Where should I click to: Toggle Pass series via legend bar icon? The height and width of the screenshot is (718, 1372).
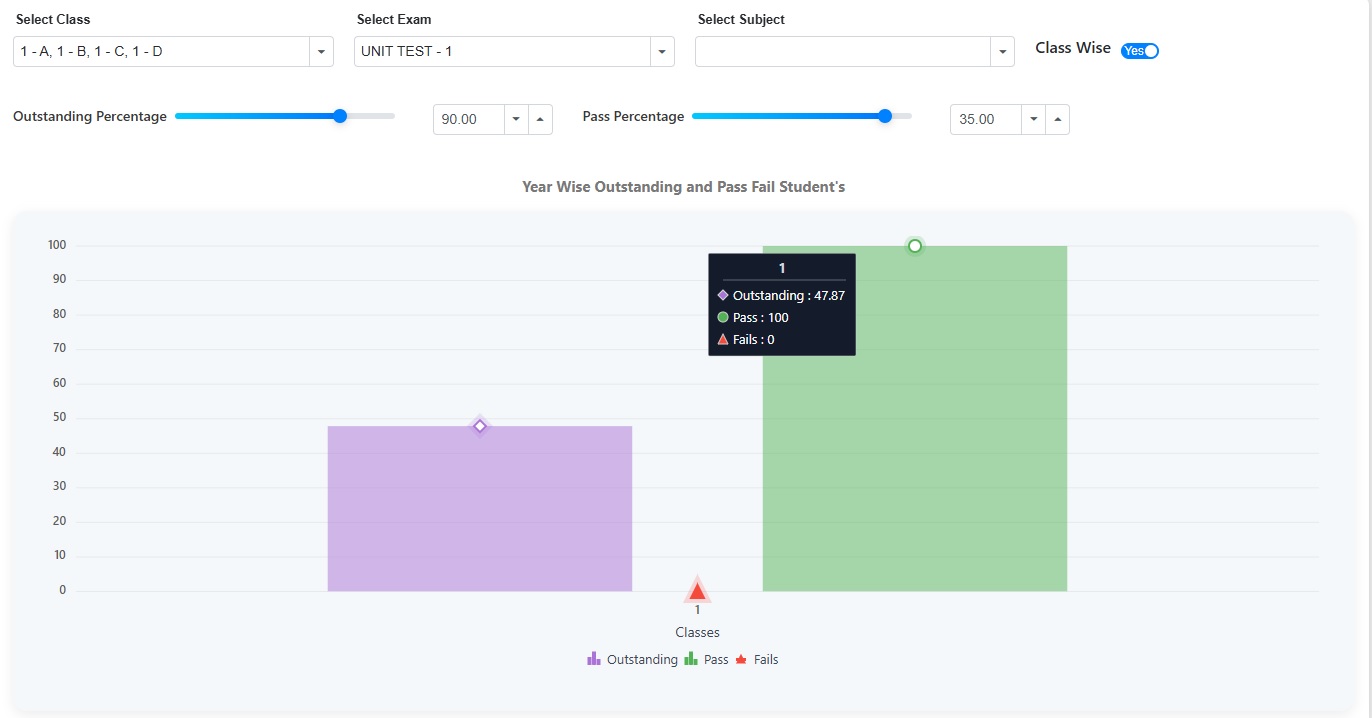(x=691, y=659)
